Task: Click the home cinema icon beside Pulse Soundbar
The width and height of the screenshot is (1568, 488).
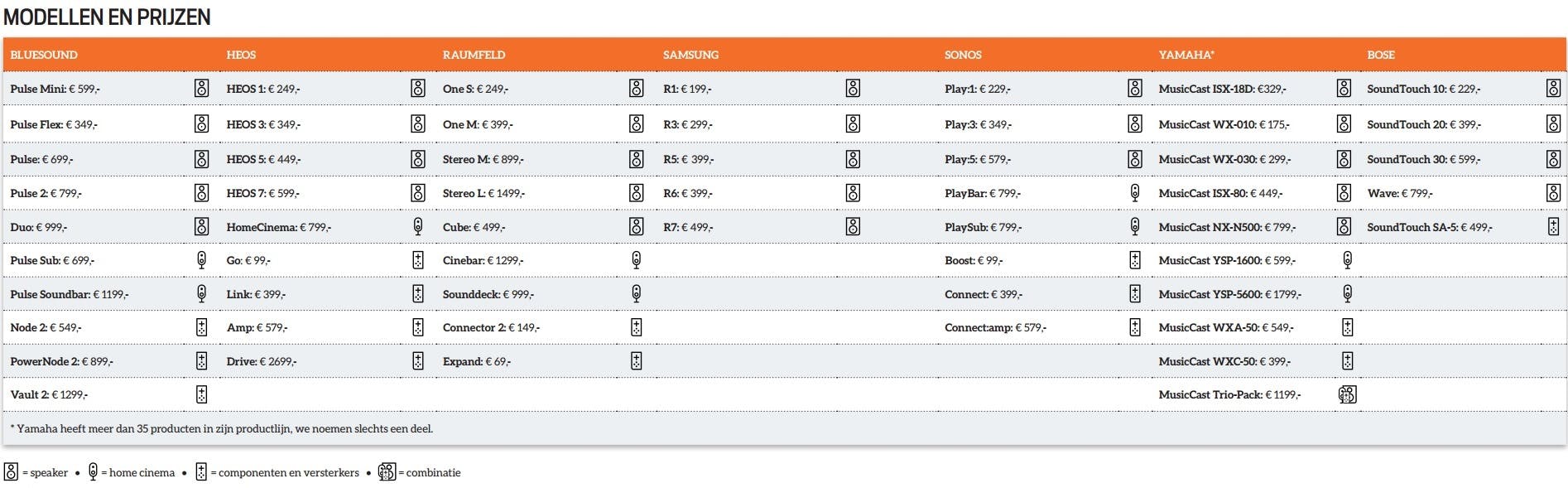Action: pos(201,294)
